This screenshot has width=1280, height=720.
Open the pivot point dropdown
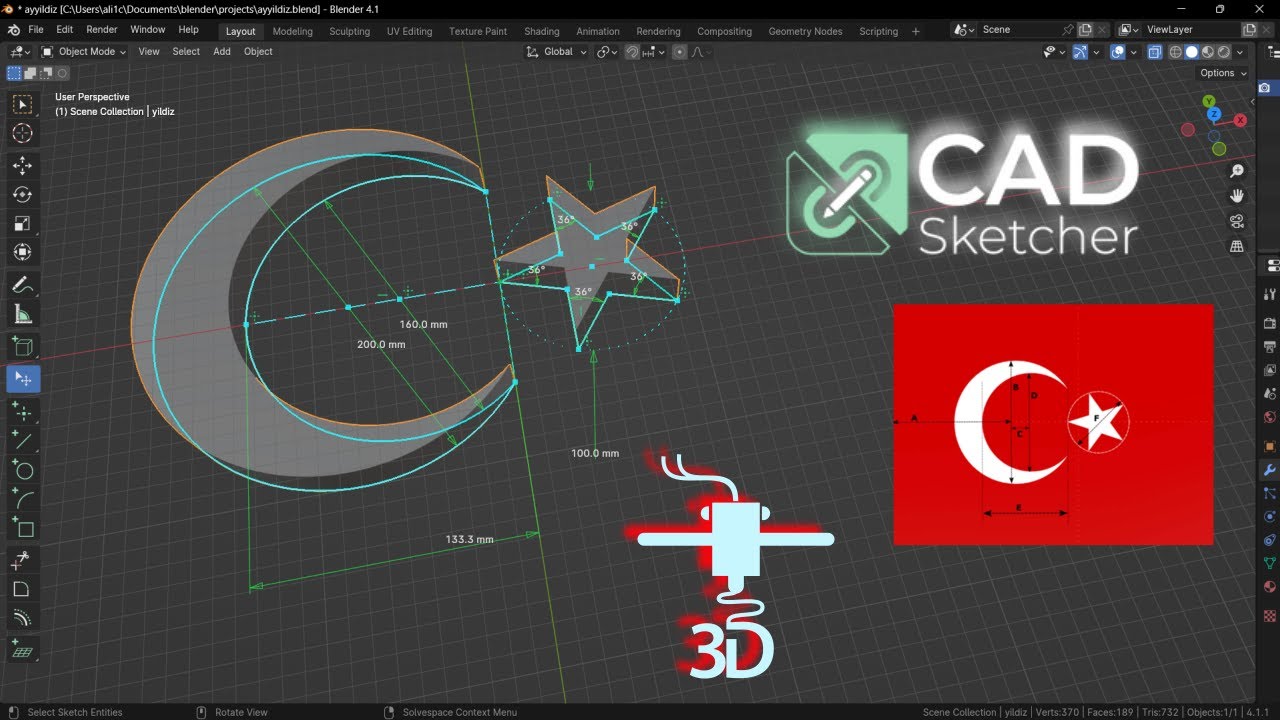608,51
